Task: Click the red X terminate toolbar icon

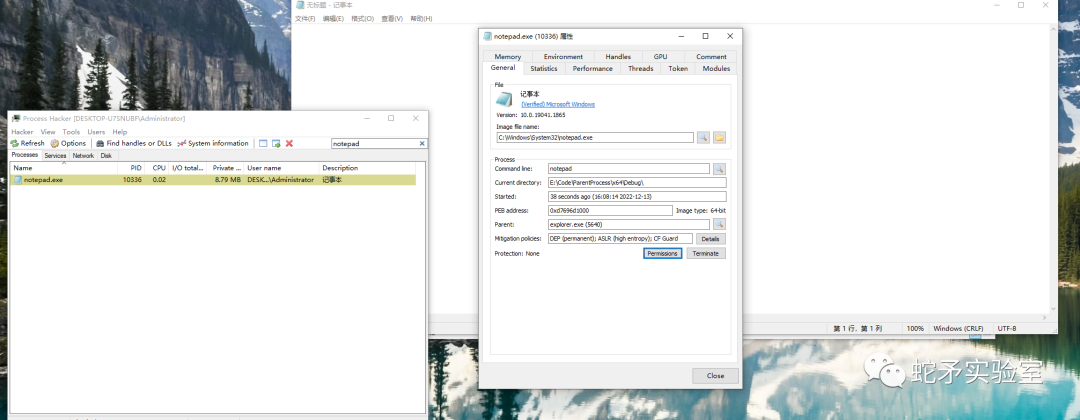Action: (x=289, y=143)
